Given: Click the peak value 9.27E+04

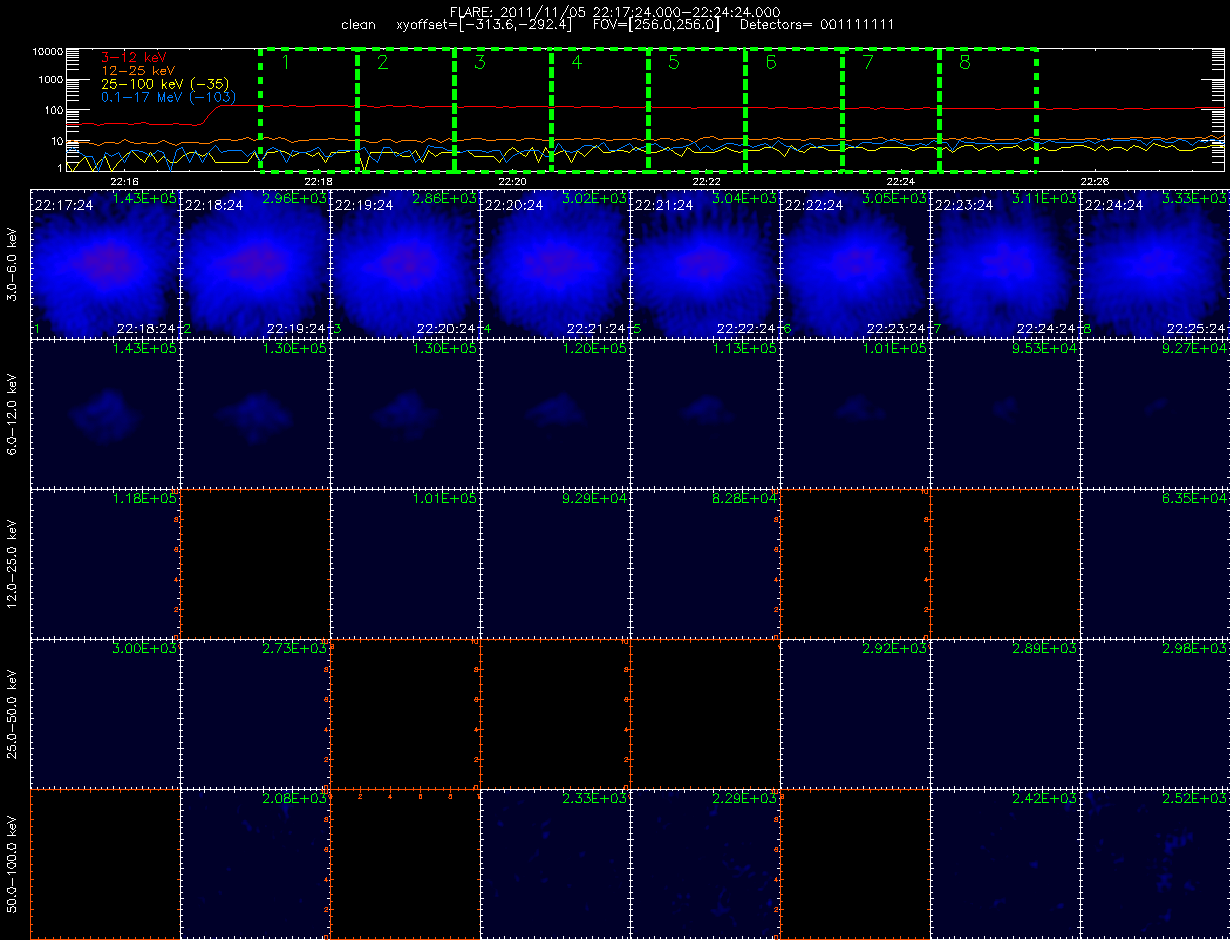Looking at the screenshot, I should pyautogui.click(x=1195, y=349).
